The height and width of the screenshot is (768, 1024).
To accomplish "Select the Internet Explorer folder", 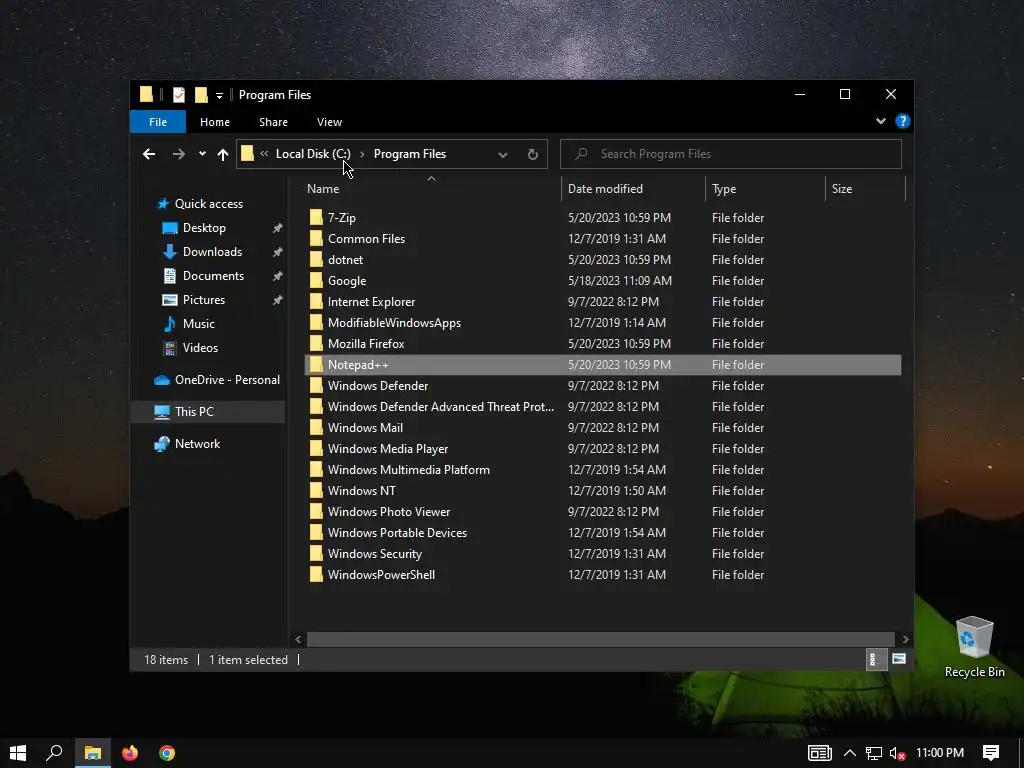I will 372,302.
